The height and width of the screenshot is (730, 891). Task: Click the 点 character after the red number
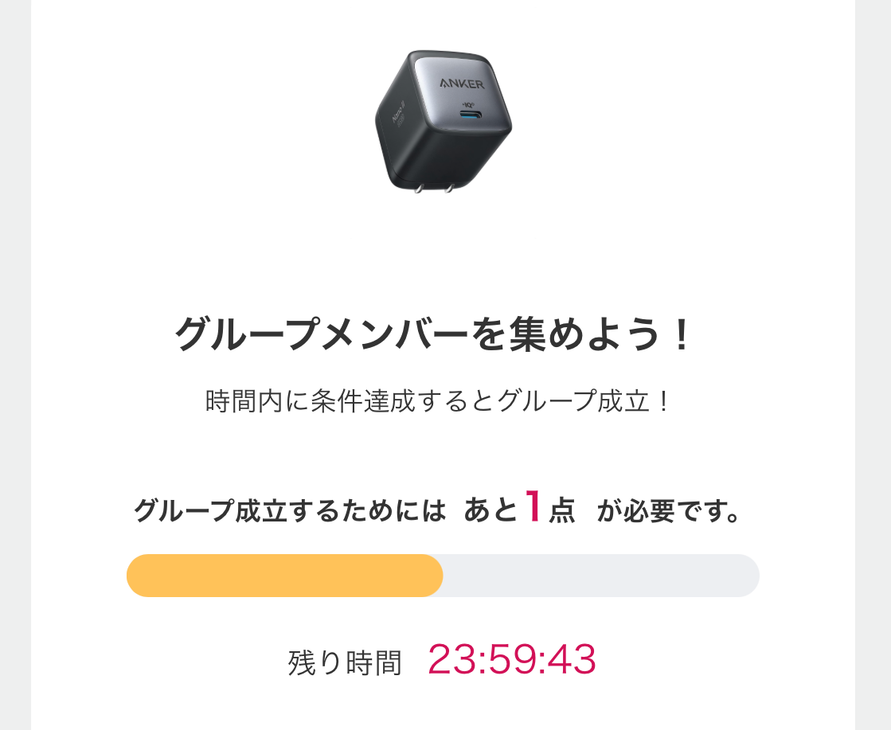[562, 513]
